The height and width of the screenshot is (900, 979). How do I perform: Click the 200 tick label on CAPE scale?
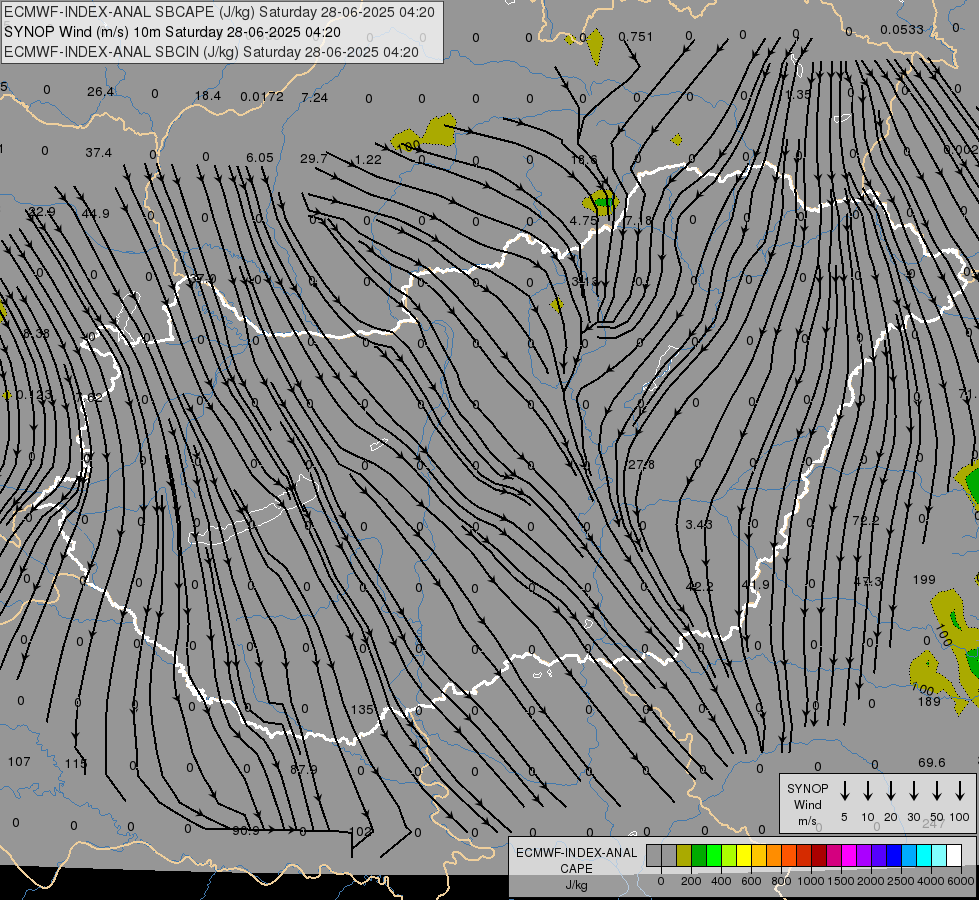(x=691, y=881)
